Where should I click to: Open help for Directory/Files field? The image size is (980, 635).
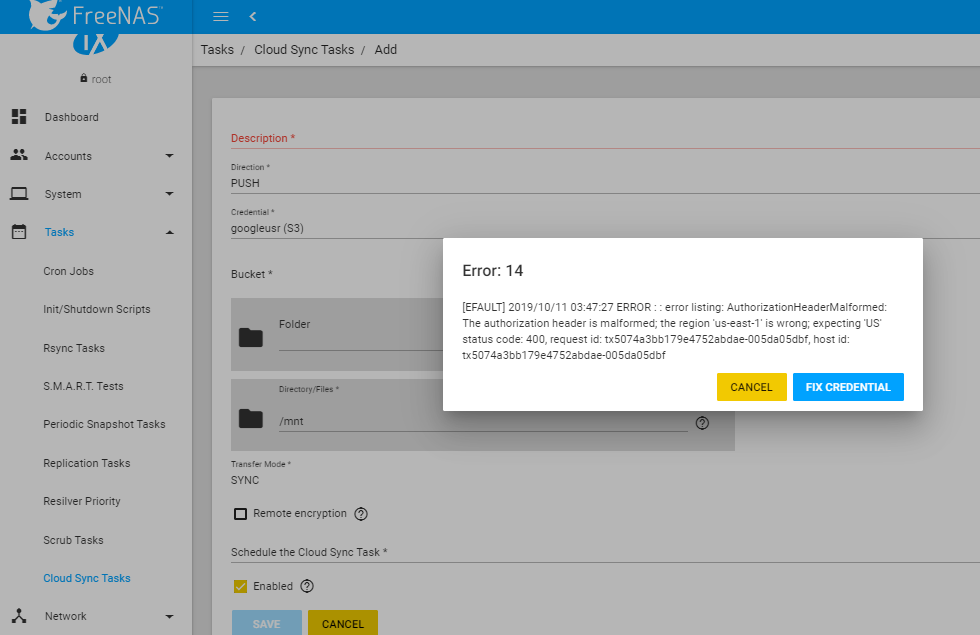tap(702, 423)
